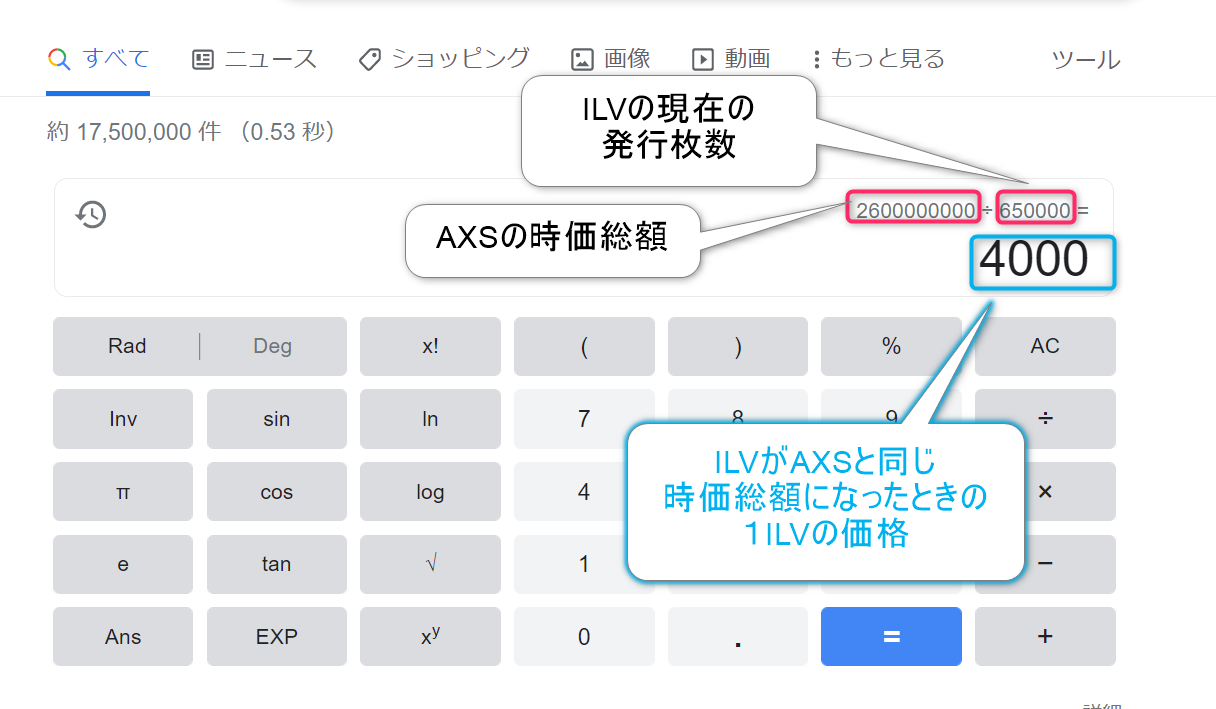The height and width of the screenshot is (709, 1216).
Task: Click the close parenthesis key
Action: (x=738, y=346)
